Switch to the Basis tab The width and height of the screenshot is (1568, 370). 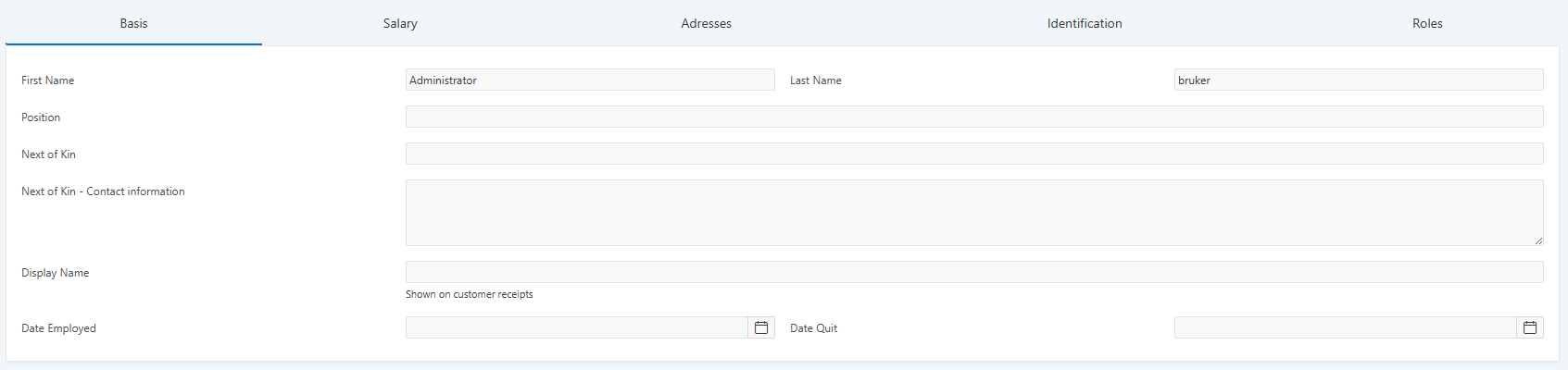133,23
